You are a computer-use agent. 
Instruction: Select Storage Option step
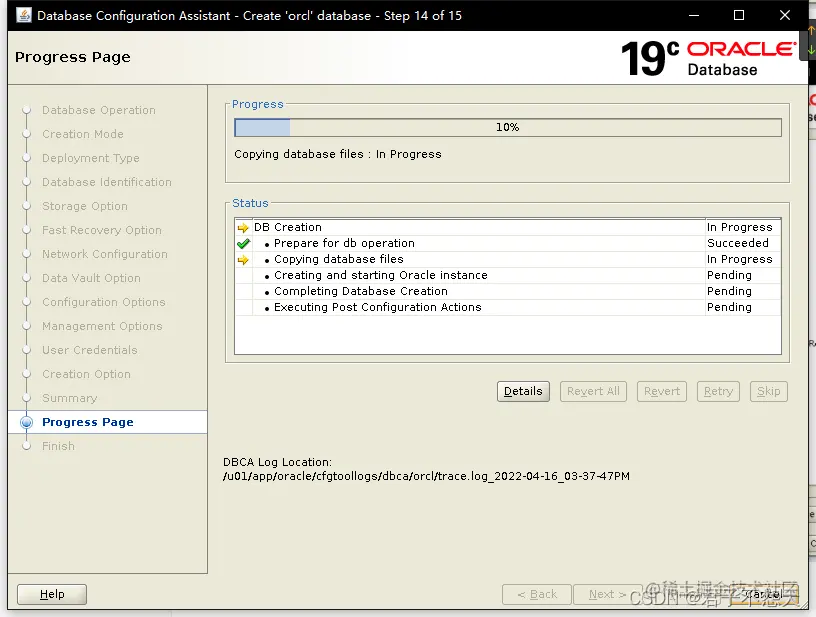click(x=85, y=206)
